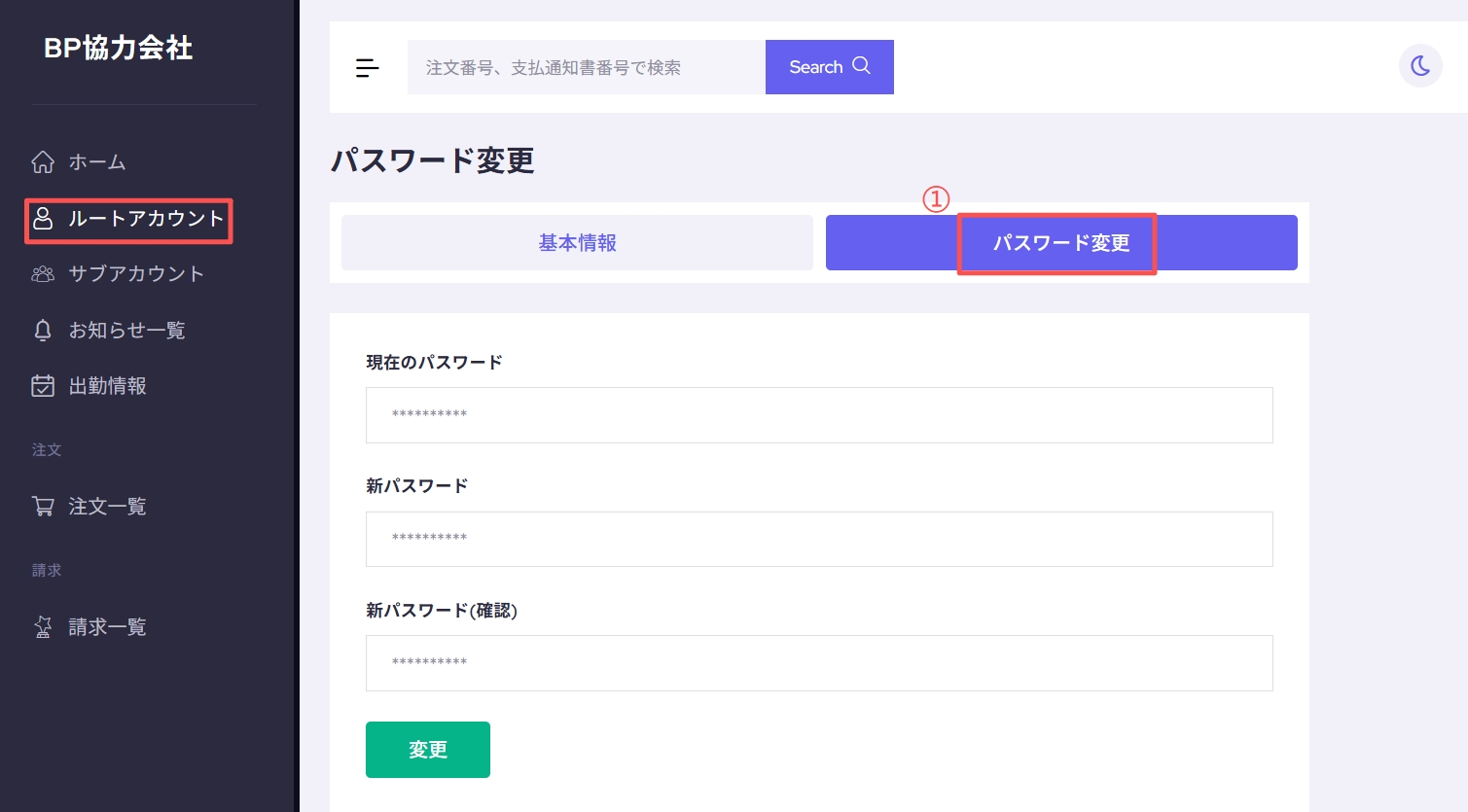
Task: Click the Search button
Action: click(829, 67)
